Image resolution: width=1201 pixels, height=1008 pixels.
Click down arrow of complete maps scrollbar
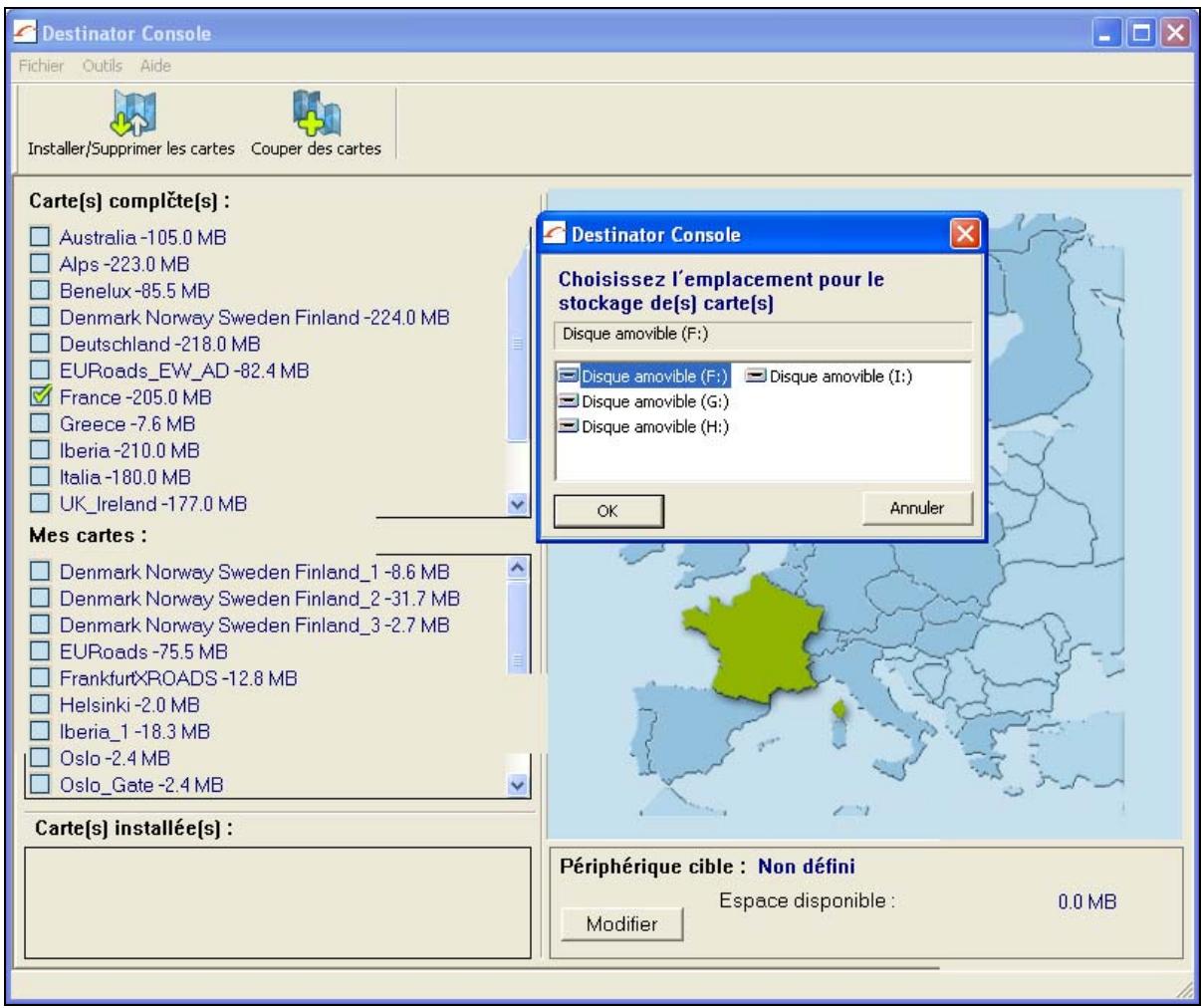517,505
